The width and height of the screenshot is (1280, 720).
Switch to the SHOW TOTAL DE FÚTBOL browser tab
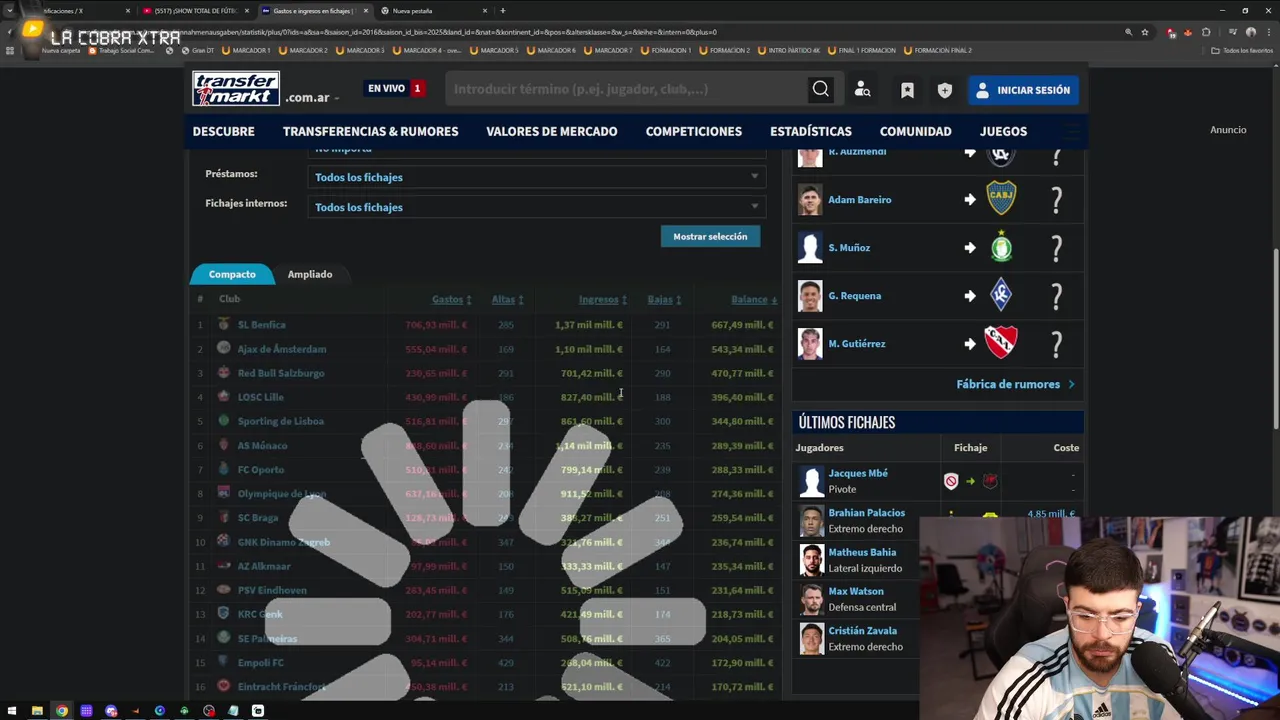[x=195, y=10]
